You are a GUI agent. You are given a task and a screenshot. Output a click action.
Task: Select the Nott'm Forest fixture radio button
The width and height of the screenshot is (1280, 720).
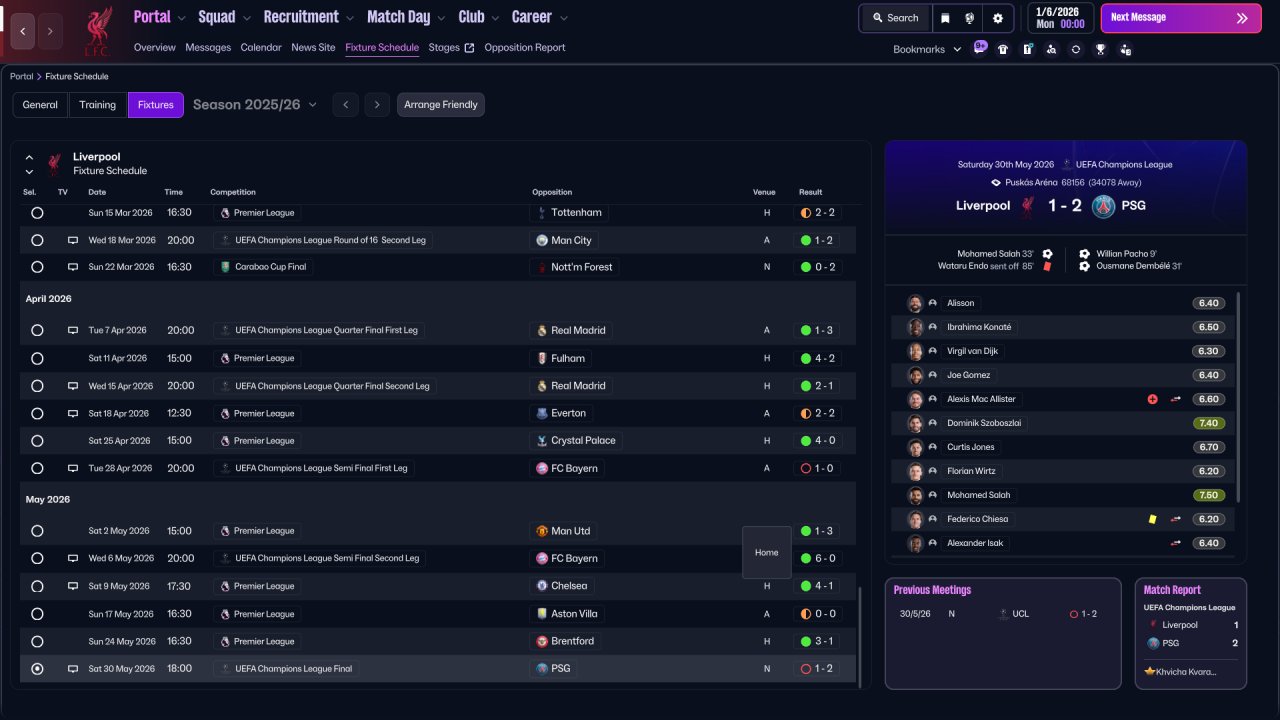click(37, 267)
